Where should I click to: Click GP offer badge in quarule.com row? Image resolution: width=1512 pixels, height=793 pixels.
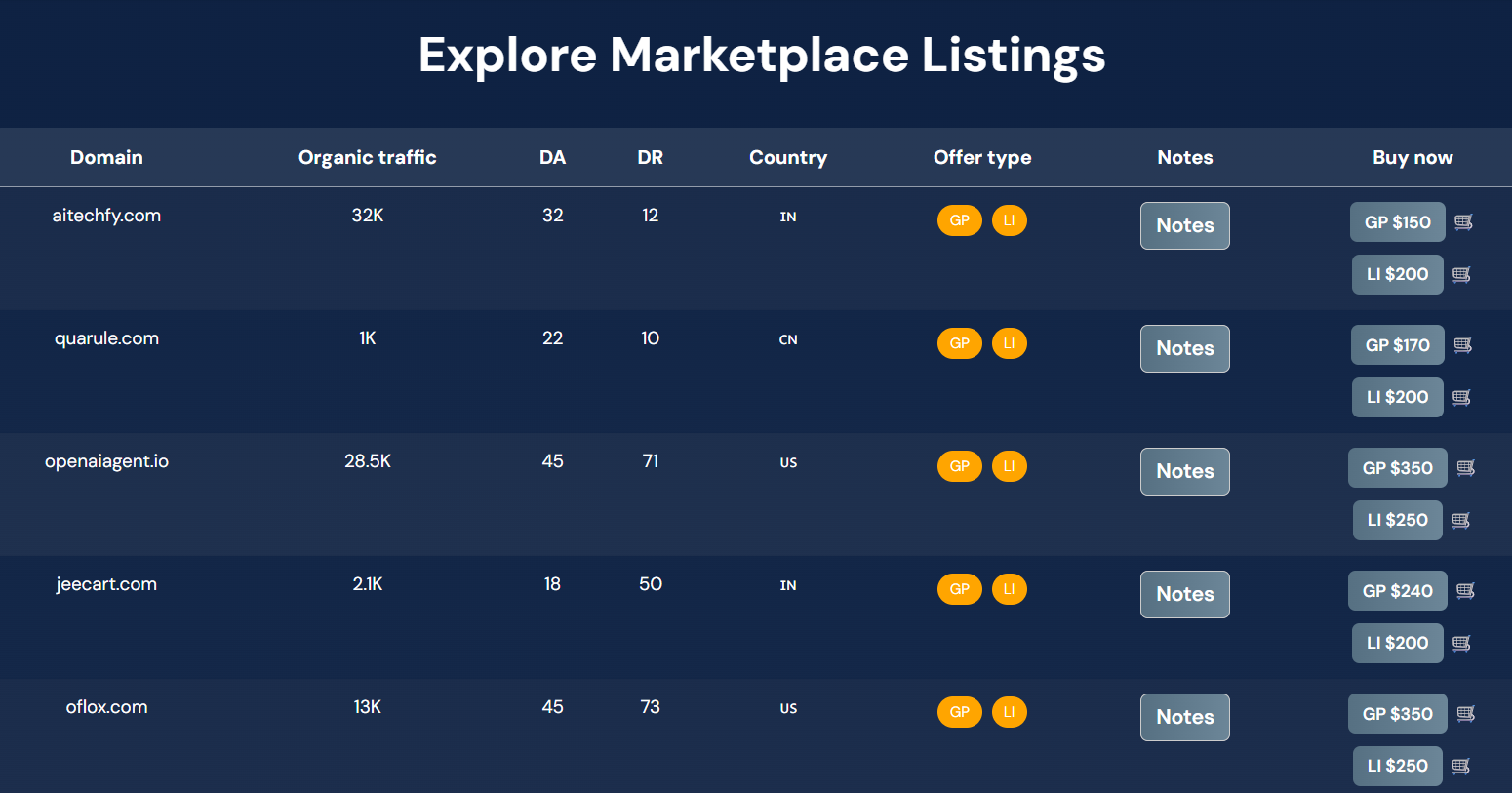(x=960, y=343)
